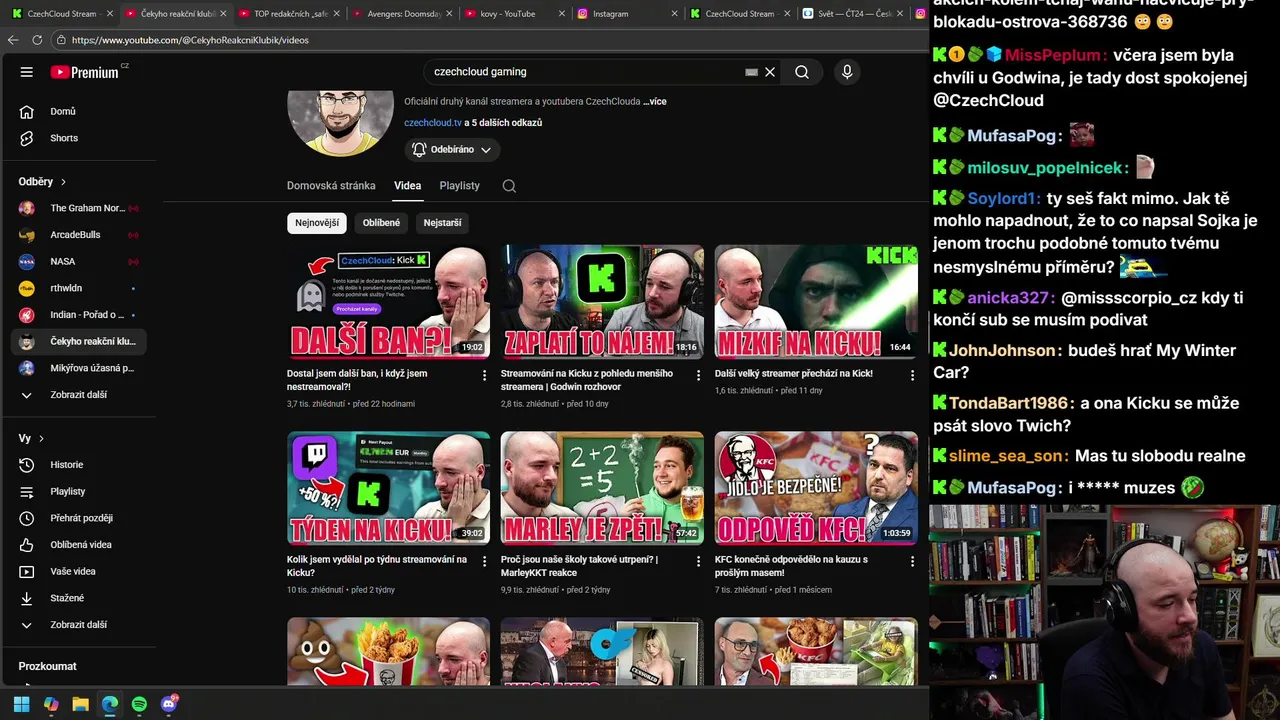Open options for 'Proč jsou naše školy' video

(698, 561)
